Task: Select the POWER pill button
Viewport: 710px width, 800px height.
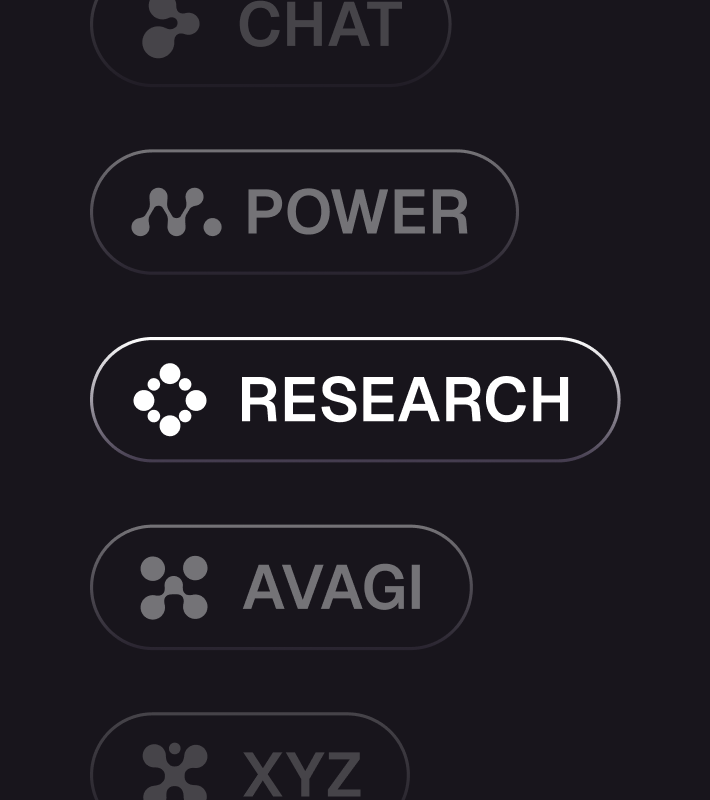Action: [x=304, y=212]
